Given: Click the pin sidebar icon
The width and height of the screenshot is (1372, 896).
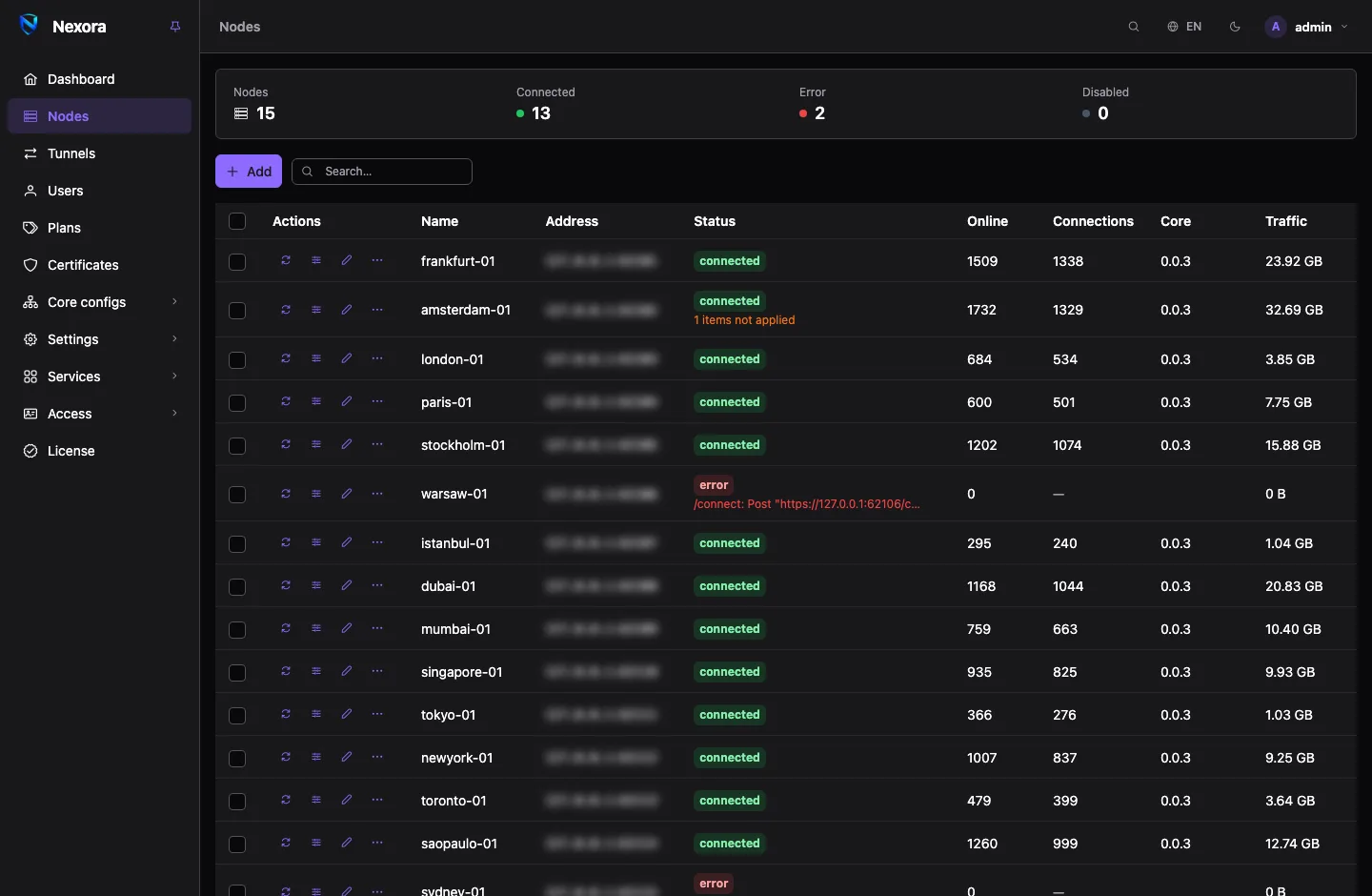Looking at the screenshot, I should (175, 27).
